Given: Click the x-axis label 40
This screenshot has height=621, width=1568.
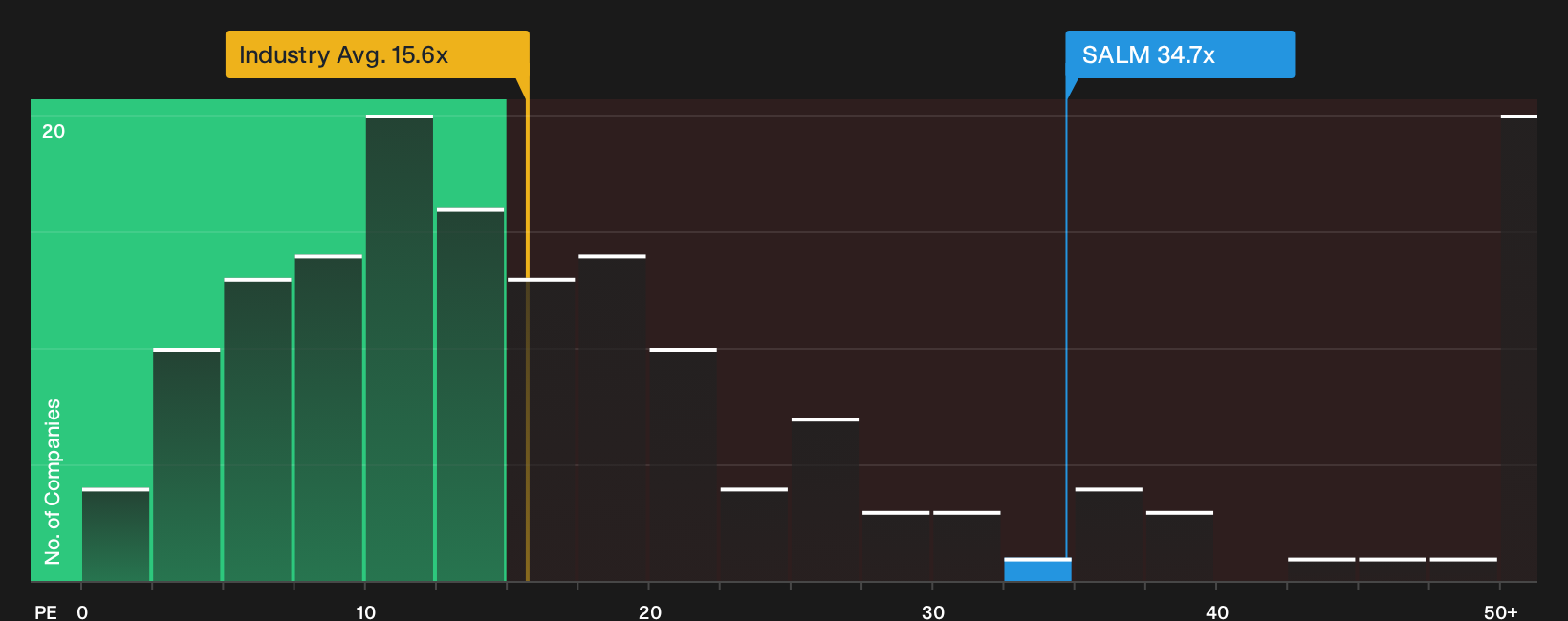Looking at the screenshot, I should coord(1216,611).
